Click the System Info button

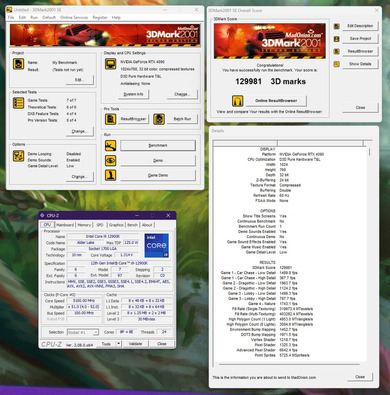pos(133,94)
